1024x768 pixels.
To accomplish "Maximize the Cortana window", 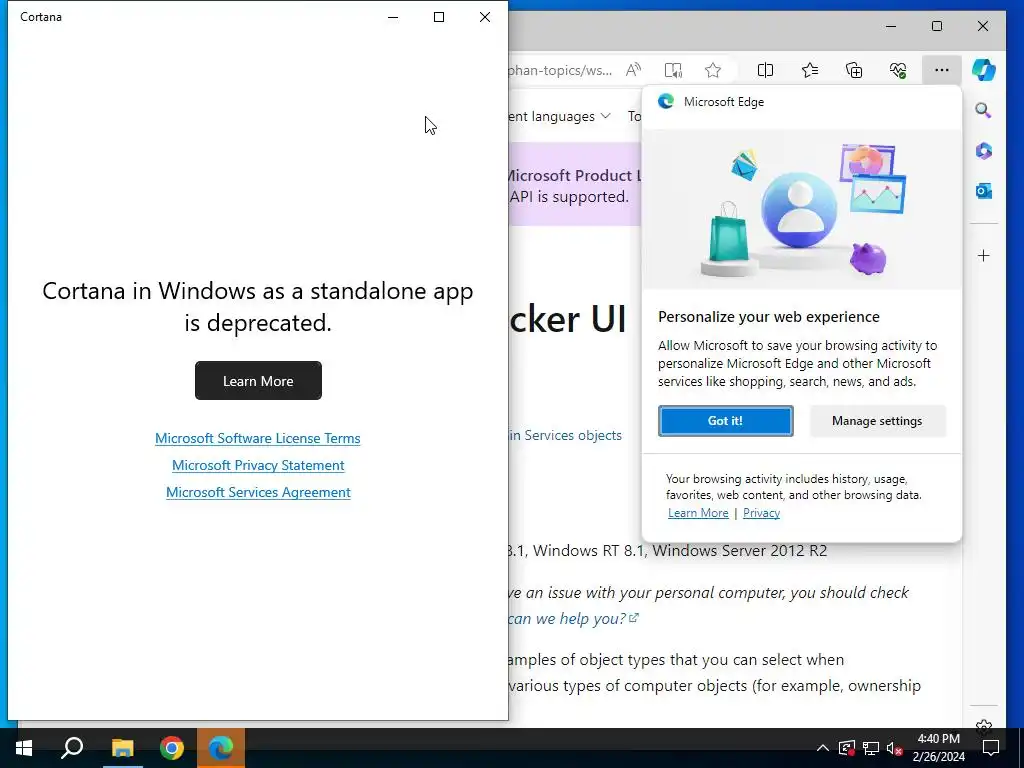I will pyautogui.click(x=439, y=17).
